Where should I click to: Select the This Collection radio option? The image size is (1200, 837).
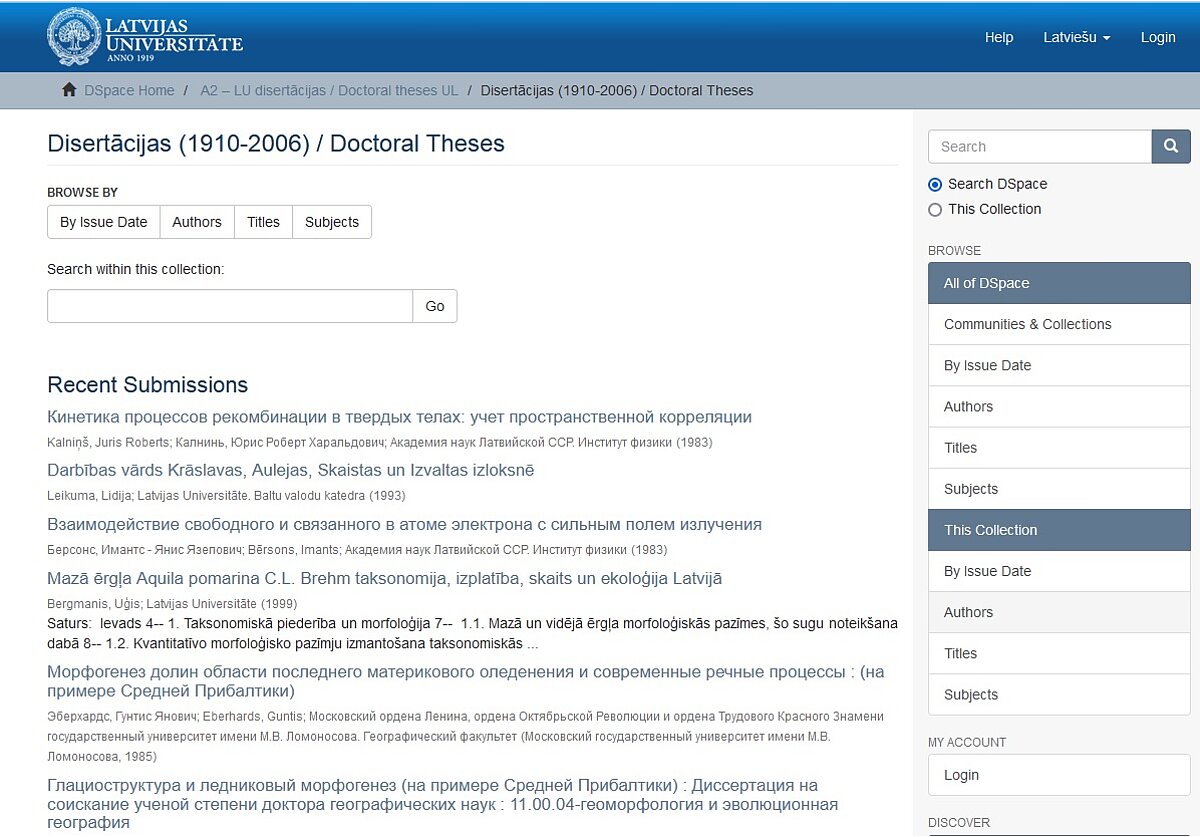point(935,209)
